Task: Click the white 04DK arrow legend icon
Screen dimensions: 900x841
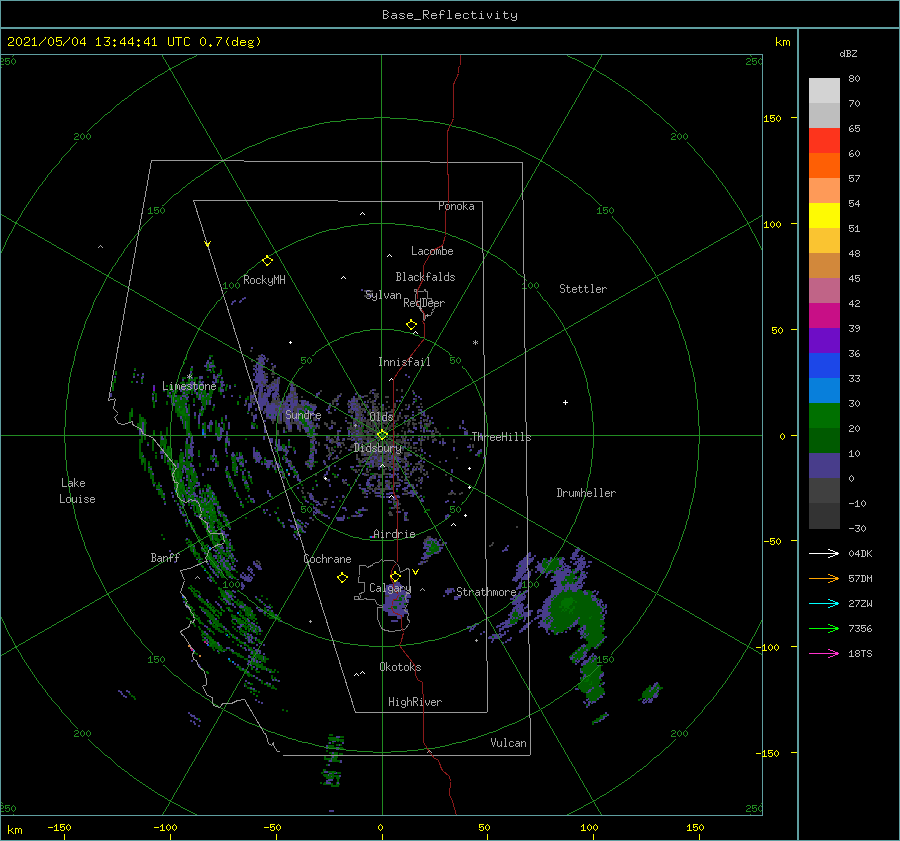Action: click(824, 553)
